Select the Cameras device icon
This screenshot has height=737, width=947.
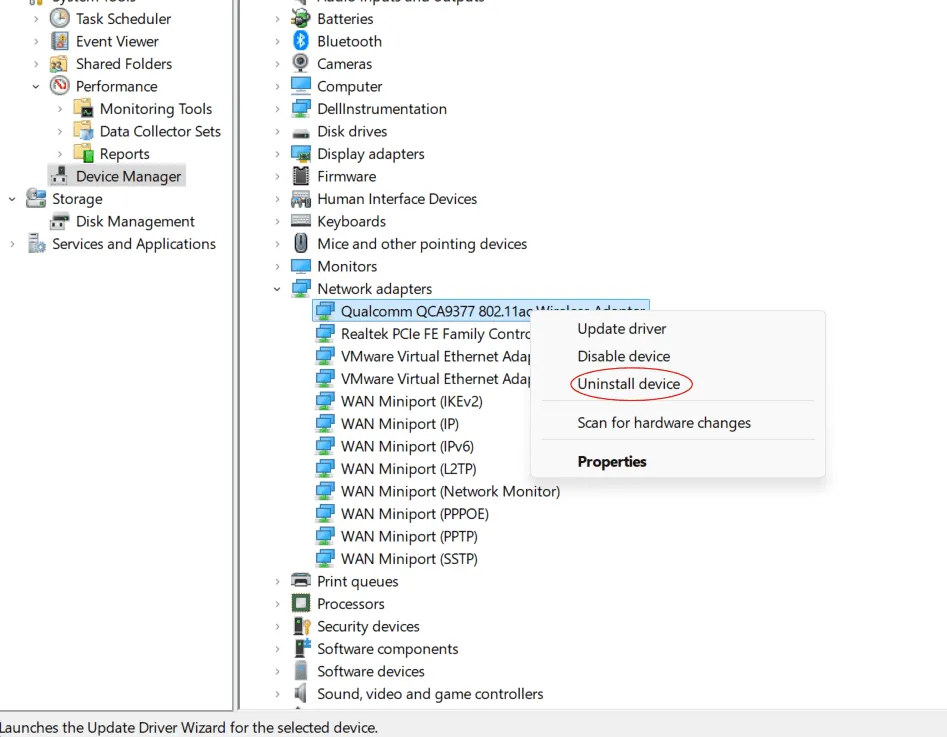(301, 63)
